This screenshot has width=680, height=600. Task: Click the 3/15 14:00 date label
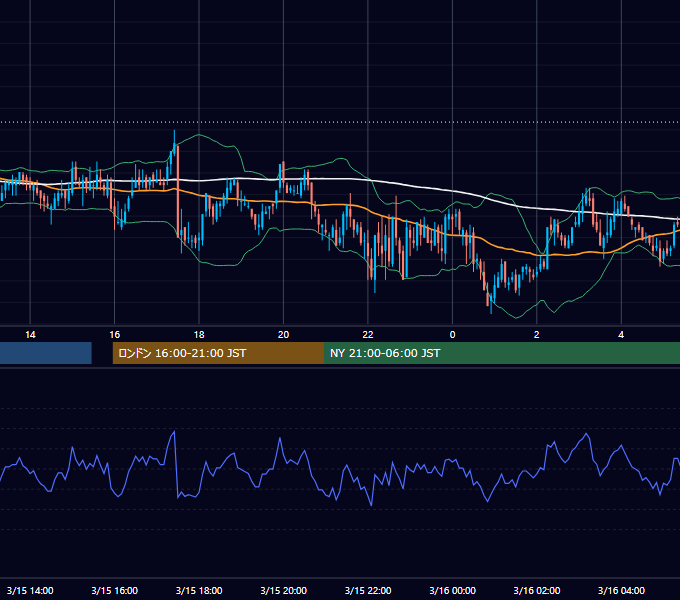tap(30, 590)
